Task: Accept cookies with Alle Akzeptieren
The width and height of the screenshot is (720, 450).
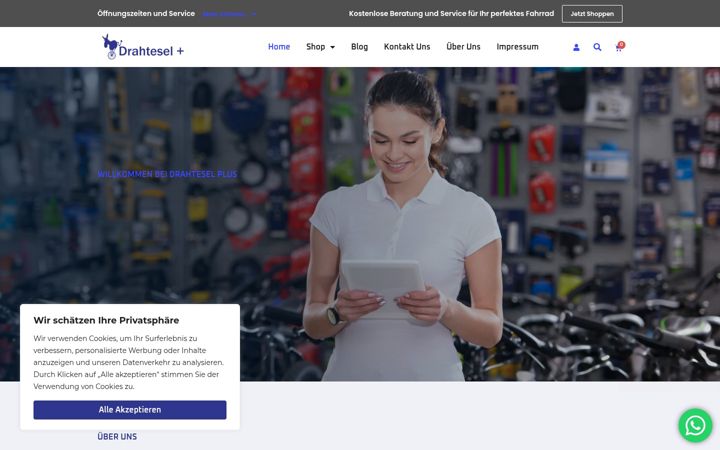Action: [129, 410]
